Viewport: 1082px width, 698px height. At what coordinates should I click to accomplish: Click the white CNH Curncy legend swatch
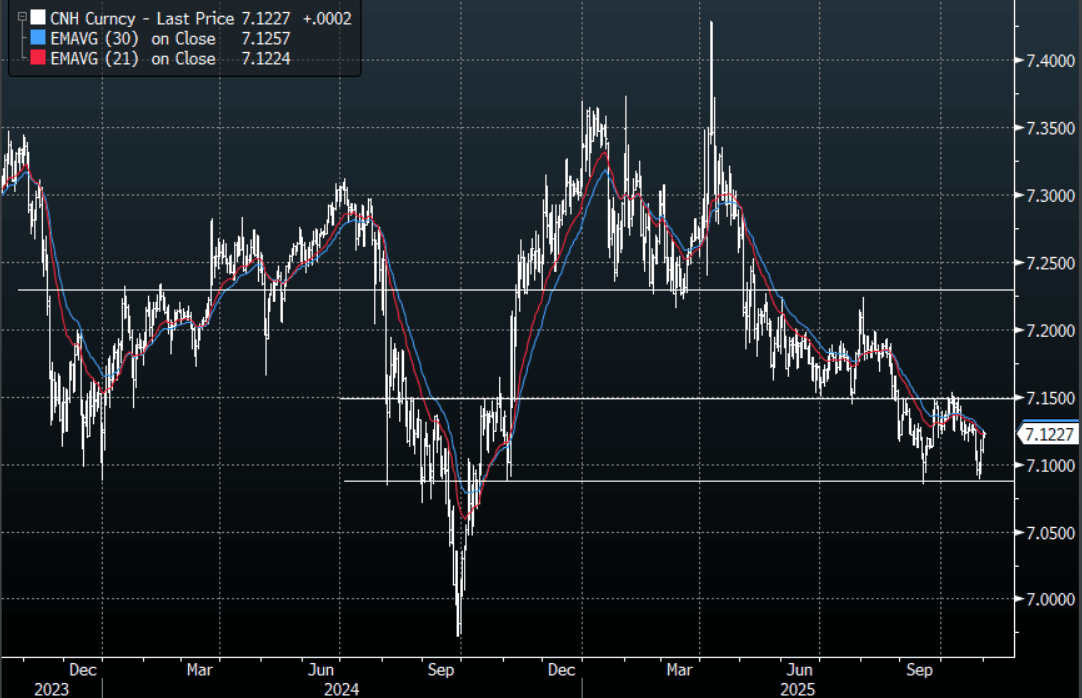click(x=38, y=18)
